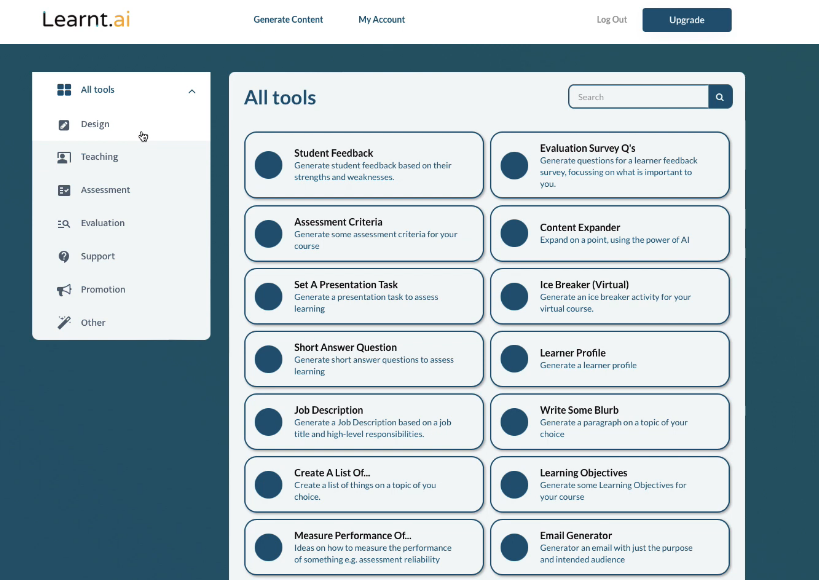Screen dimensions: 819x580
Task: Click the Promotion megaphone icon
Action: (64, 290)
